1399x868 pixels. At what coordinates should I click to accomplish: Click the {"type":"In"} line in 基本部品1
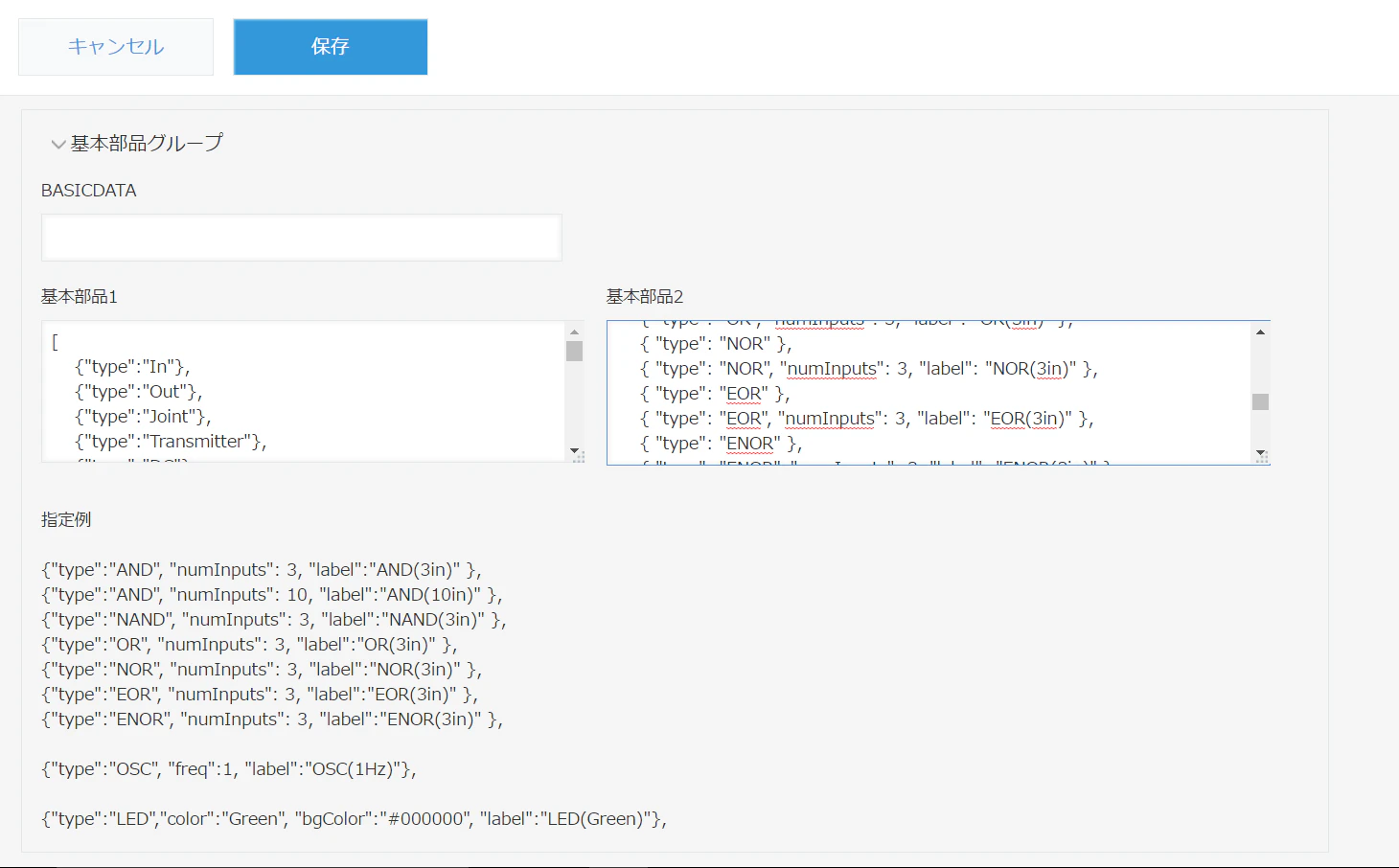[132, 367]
